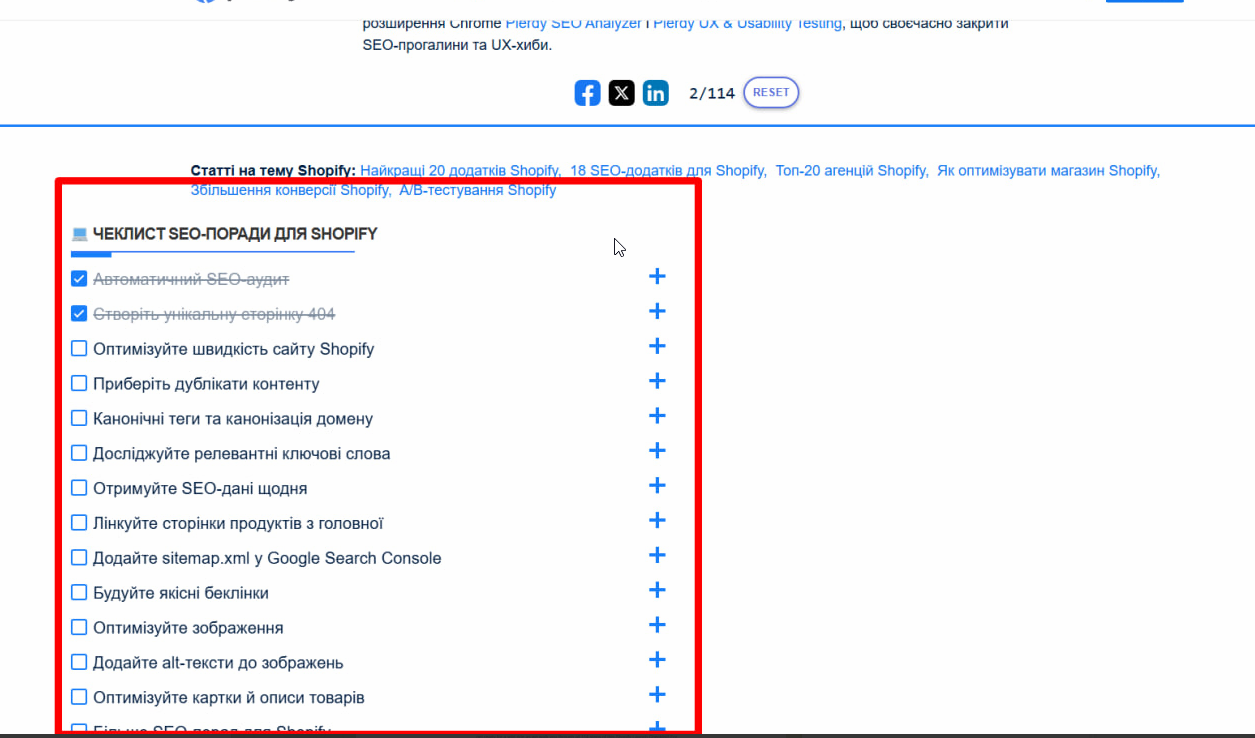
Task: Click the 'Статті на тему Shopify:' label
Action: 273,171
